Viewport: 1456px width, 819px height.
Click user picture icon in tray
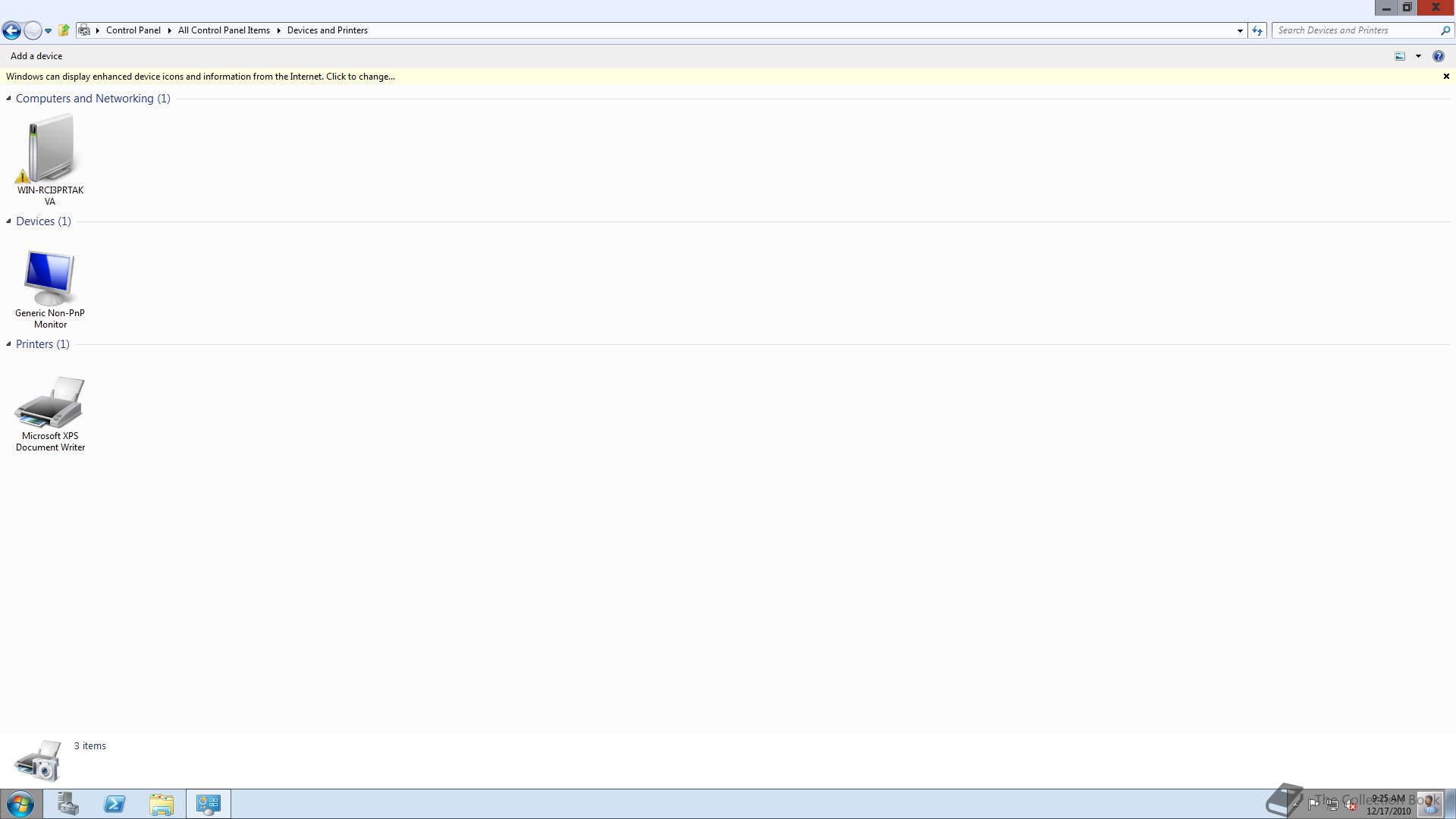point(1430,804)
